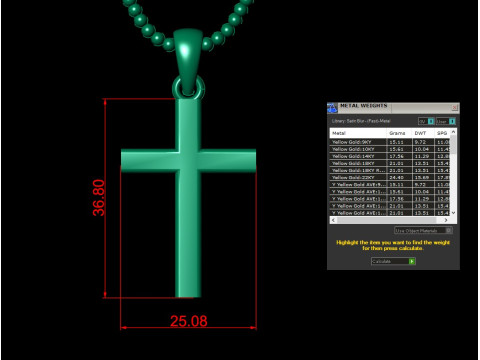Click the 36.80 height dimension label
This screenshot has height=360, width=480.
point(99,198)
